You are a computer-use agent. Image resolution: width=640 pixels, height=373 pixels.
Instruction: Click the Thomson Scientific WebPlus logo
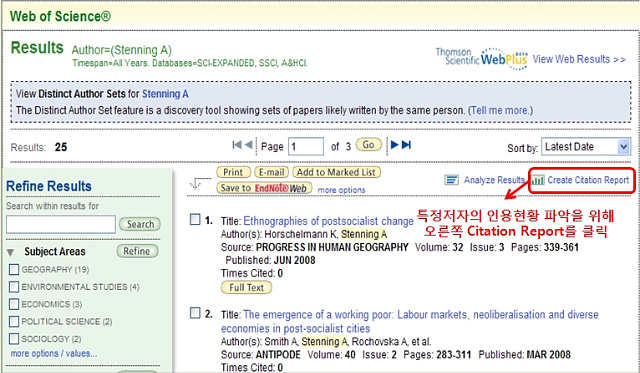pyautogui.click(x=482, y=58)
